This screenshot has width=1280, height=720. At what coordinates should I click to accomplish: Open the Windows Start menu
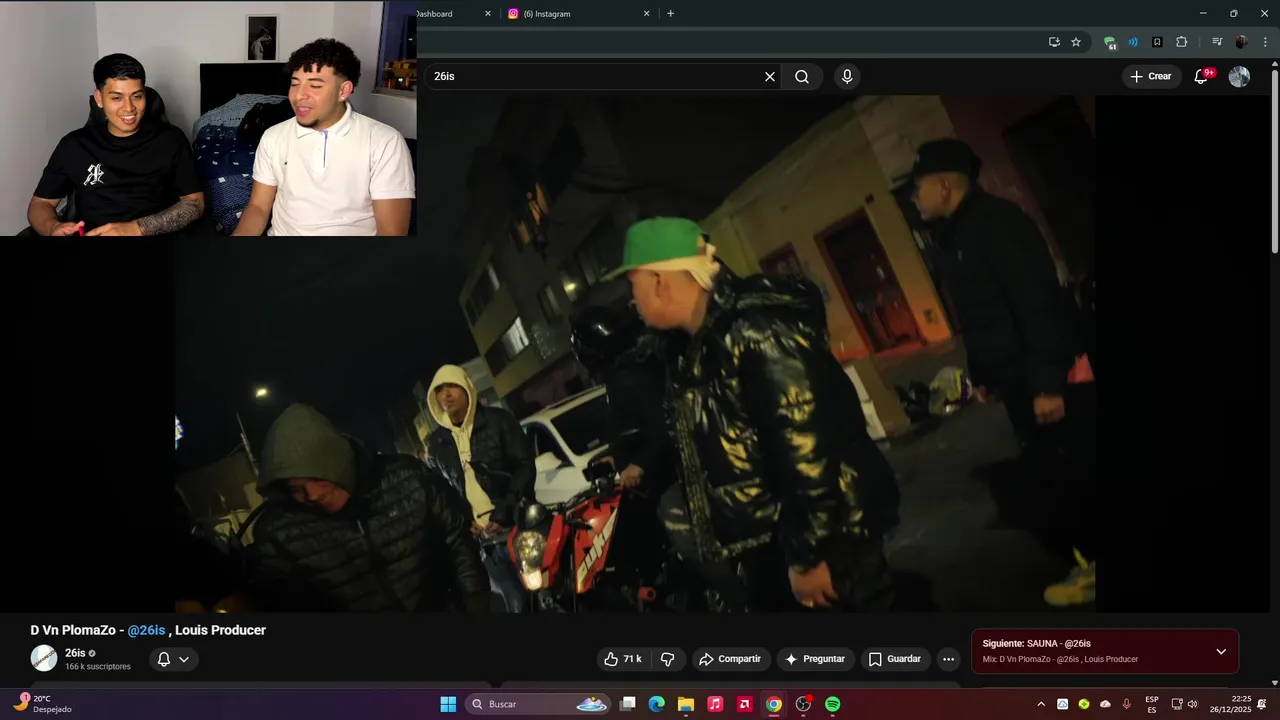(448, 704)
